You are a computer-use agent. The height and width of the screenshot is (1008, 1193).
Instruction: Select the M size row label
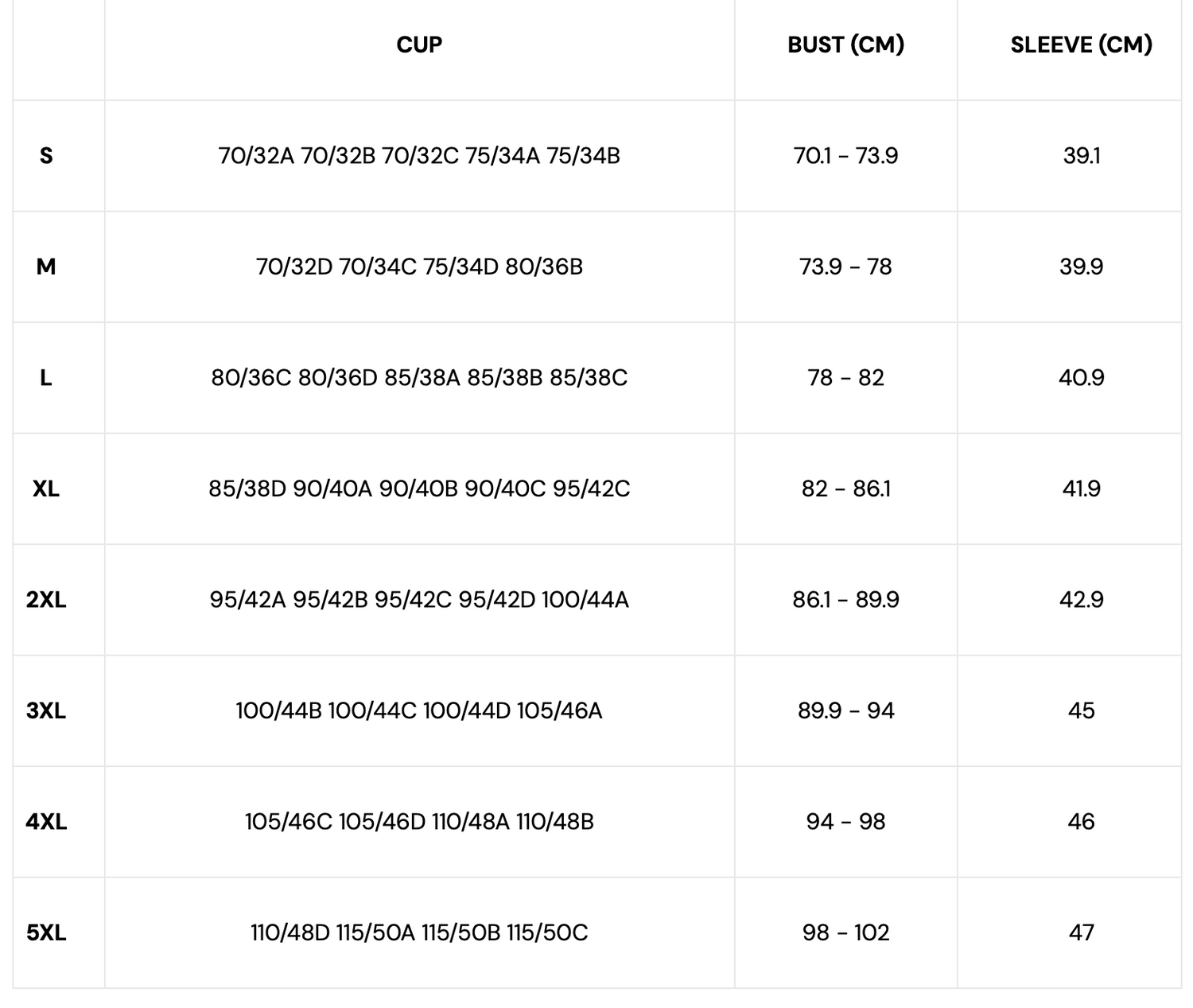click(x=46, y=267)
